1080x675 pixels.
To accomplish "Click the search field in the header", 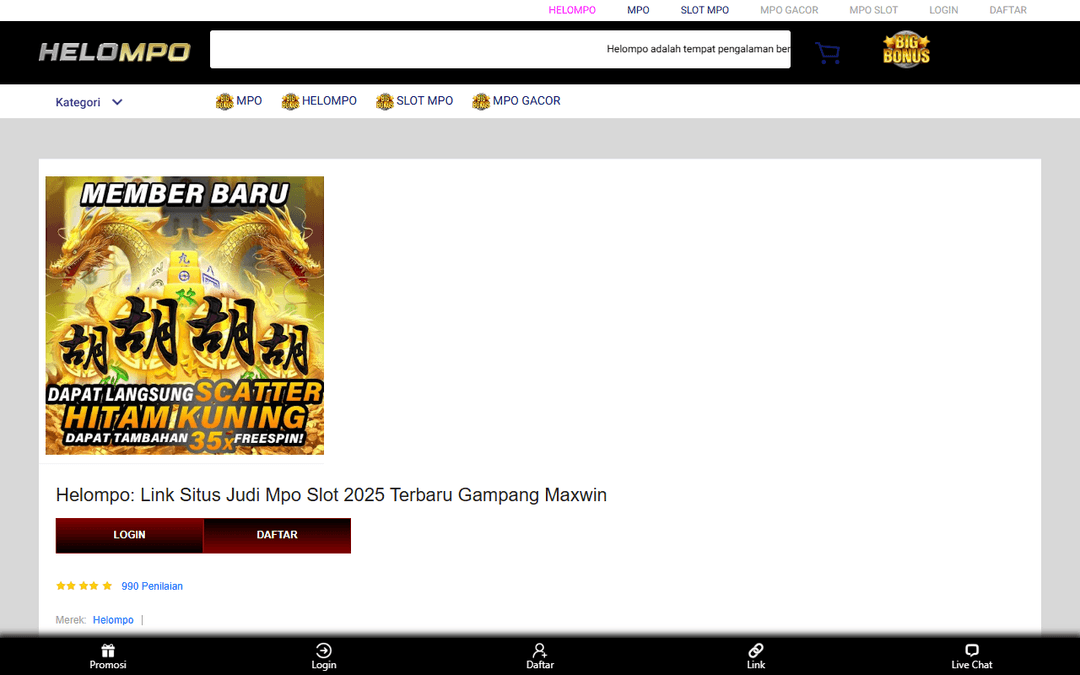I will click(x=500, y=49).
